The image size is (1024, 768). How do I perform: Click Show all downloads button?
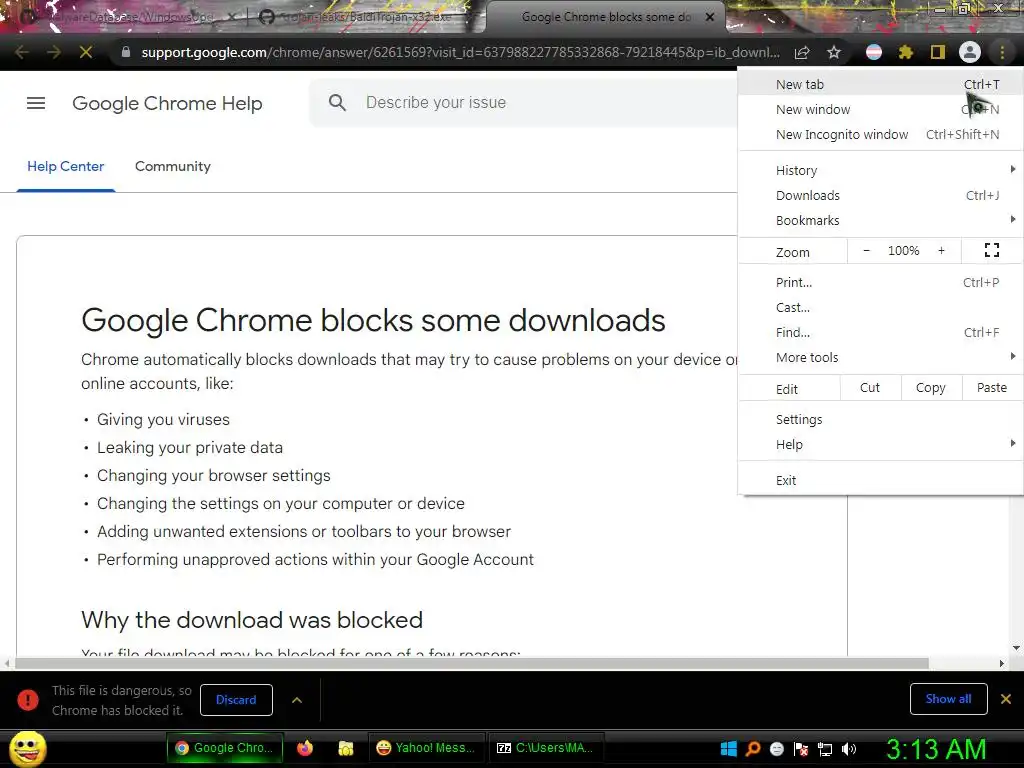click(948, 699)
